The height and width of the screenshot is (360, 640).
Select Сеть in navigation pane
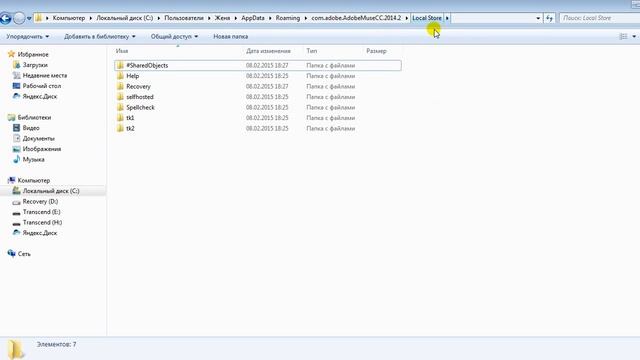pyautogui.click(x=24, y=254)
